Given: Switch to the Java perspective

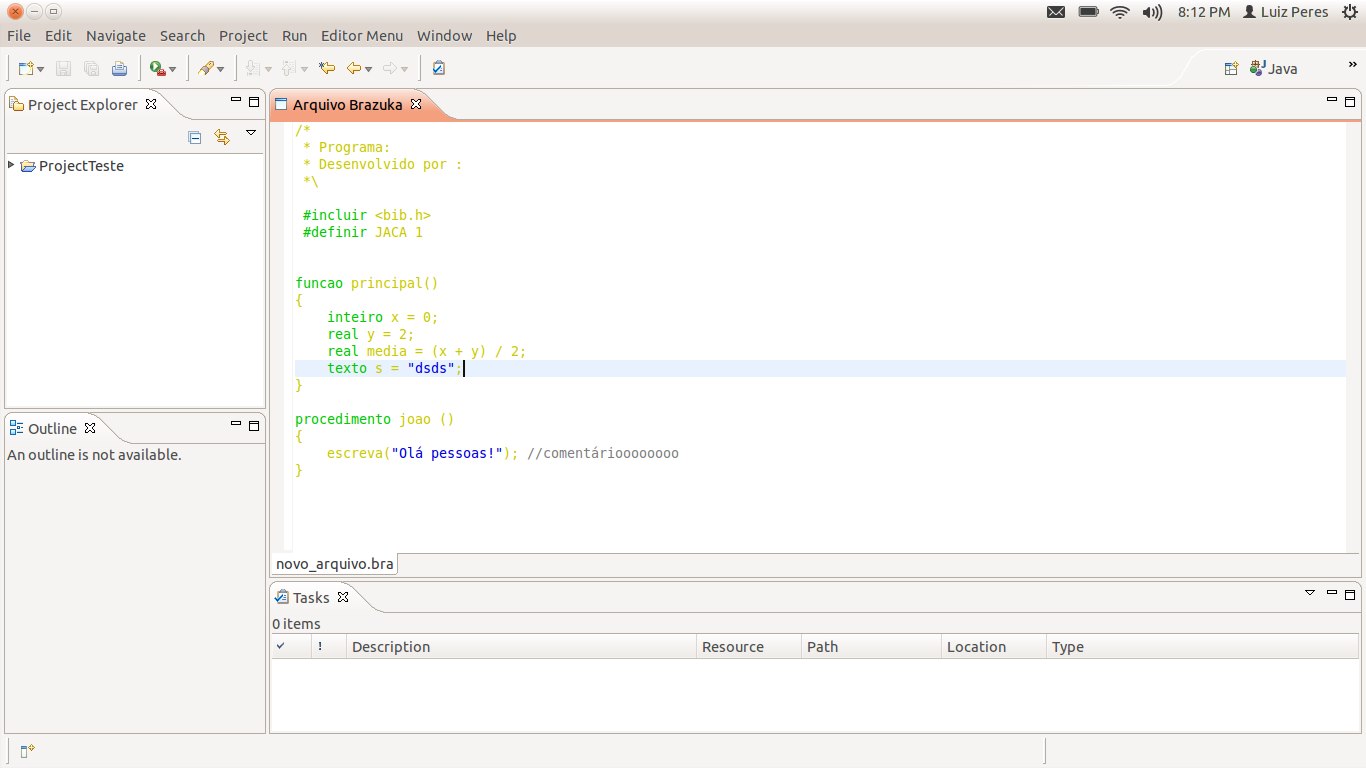Looking at the screenshot, I should 1273,69.
